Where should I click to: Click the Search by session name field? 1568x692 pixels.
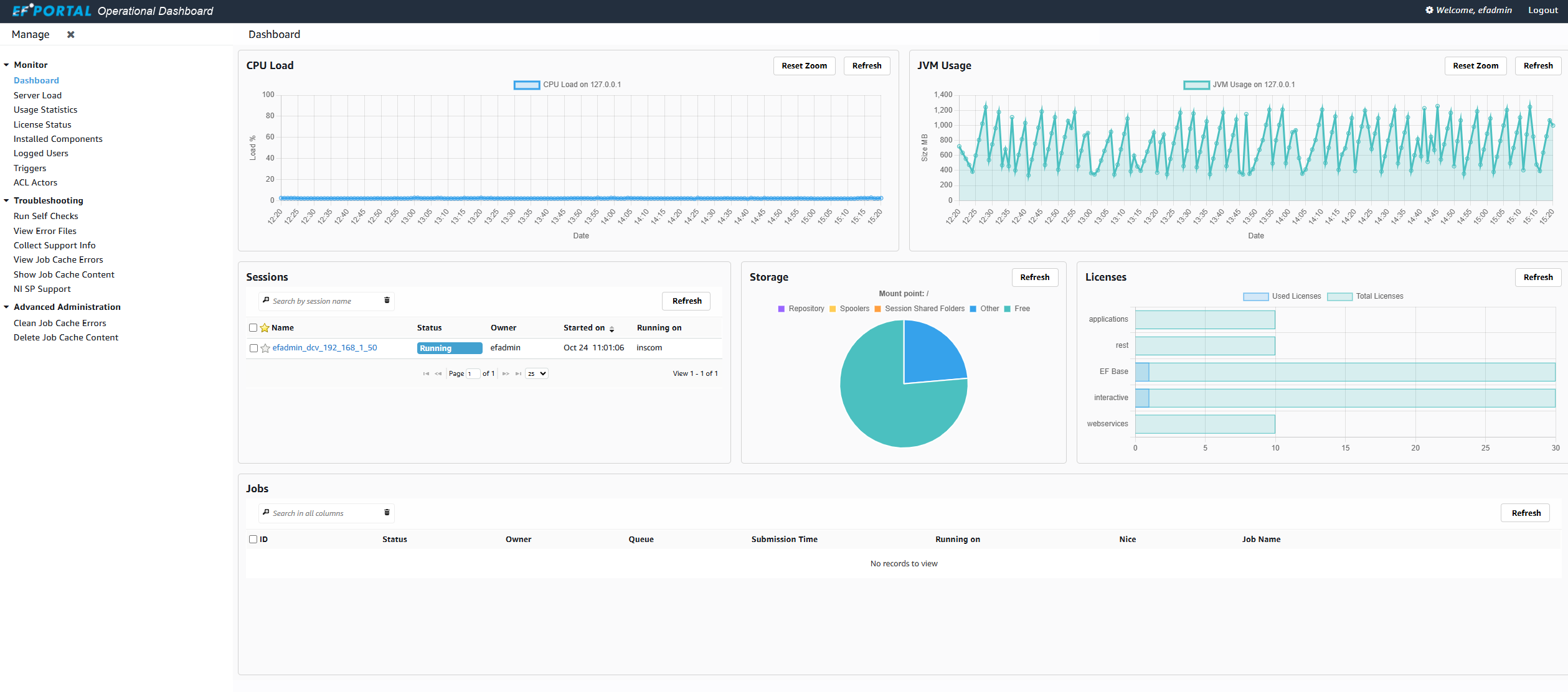click(x=324, y=301)
